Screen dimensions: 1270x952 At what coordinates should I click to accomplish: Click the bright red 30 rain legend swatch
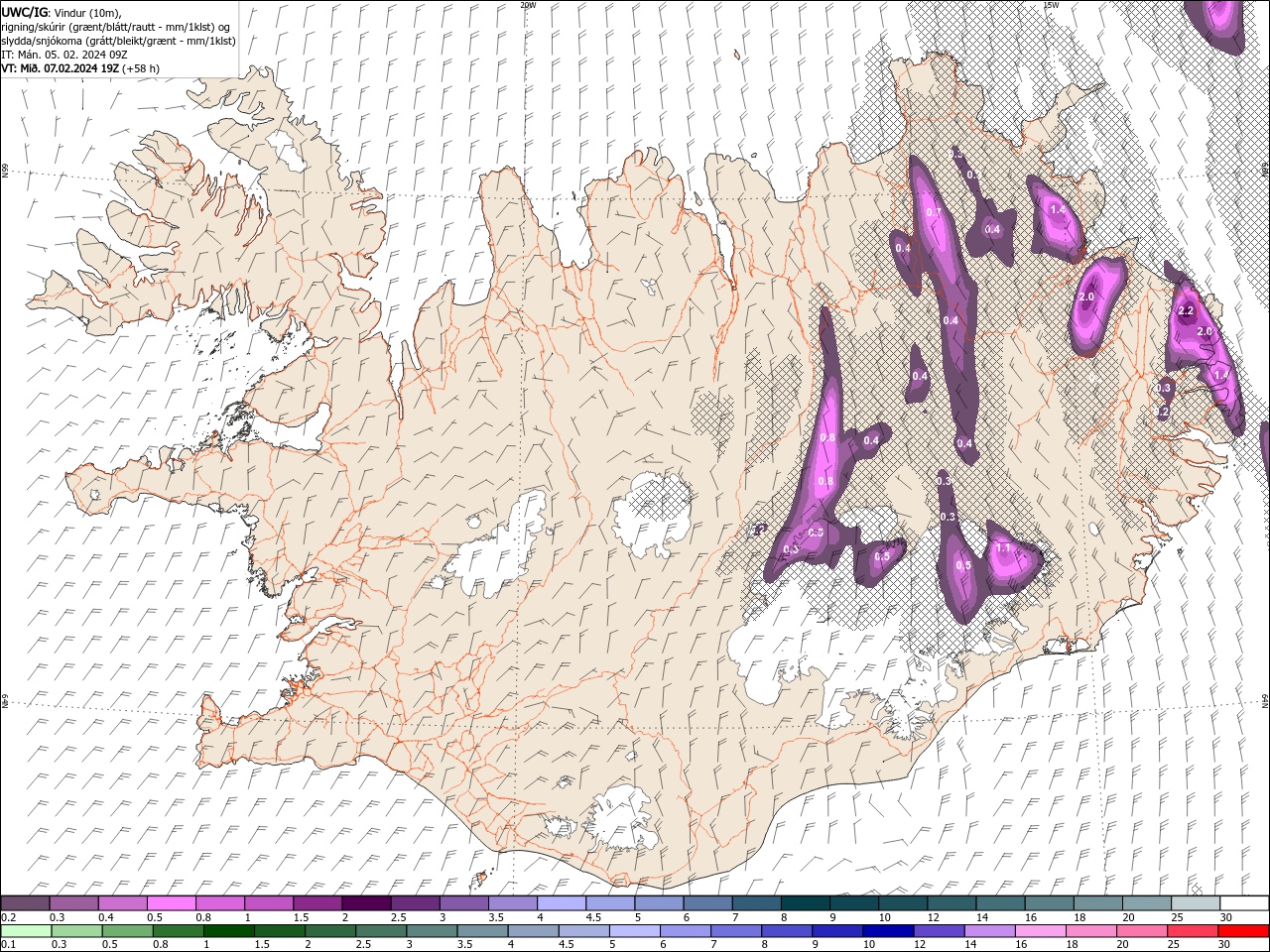[x=1243, y=931]
